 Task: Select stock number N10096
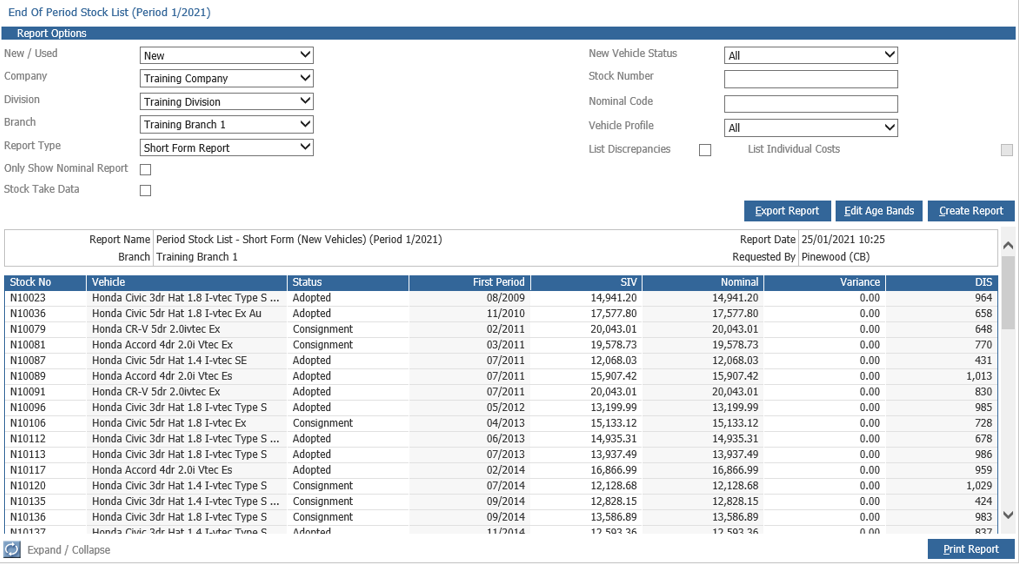pos(28,407)
